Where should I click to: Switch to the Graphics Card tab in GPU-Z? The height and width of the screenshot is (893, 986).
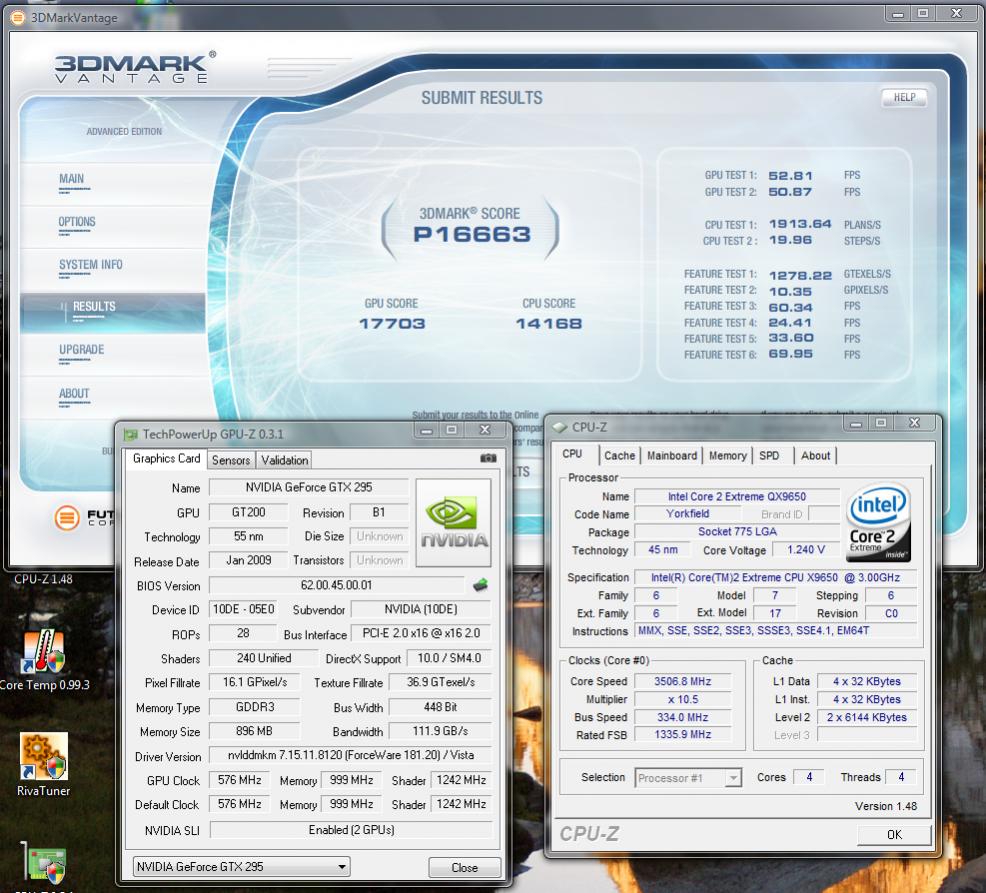[x=166, y=459]
